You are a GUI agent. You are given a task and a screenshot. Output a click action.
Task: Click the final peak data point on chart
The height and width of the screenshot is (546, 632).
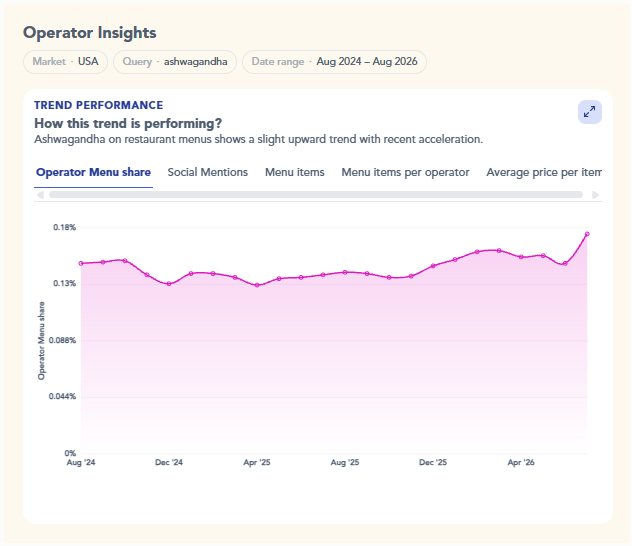(587, 234)
